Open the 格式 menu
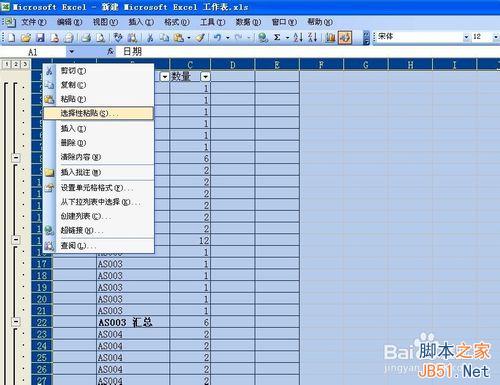Viewport: 500px width, 385px height. pyautogui.click(x=177, y=22)
